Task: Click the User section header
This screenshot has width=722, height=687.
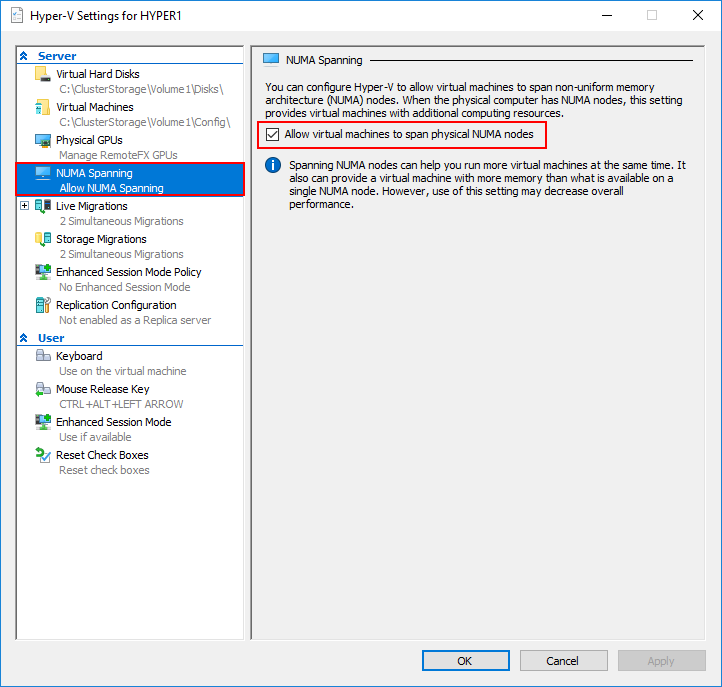Action: pyautogui.click(x=51, y=338)
